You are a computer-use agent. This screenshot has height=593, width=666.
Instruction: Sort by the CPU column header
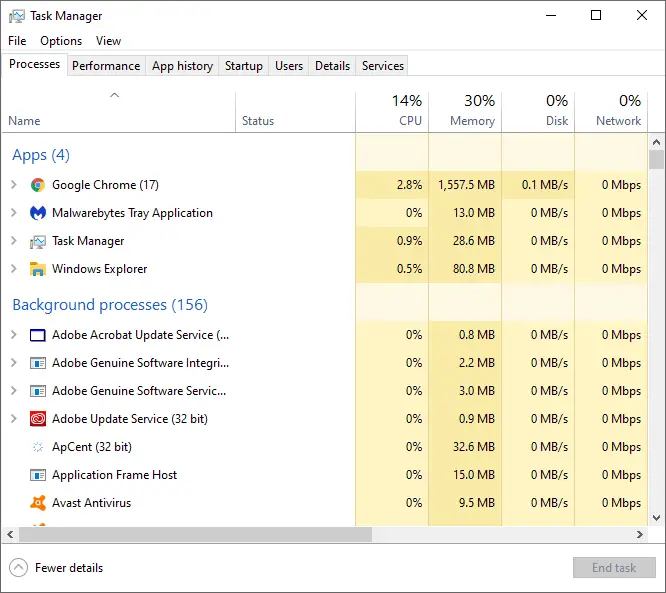[x=392, y=112]
